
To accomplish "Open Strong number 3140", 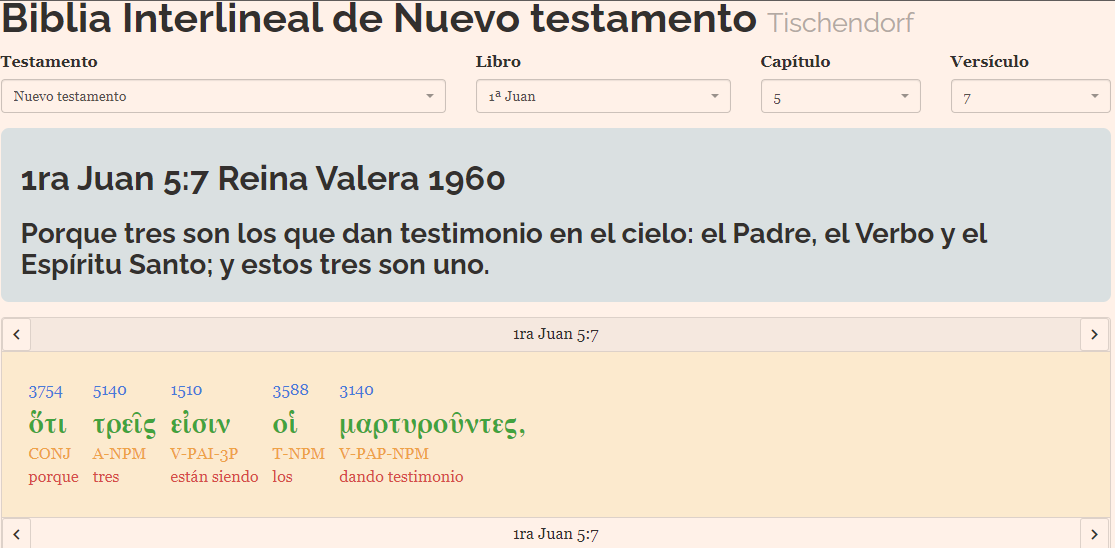I will (x=356, y=390).
